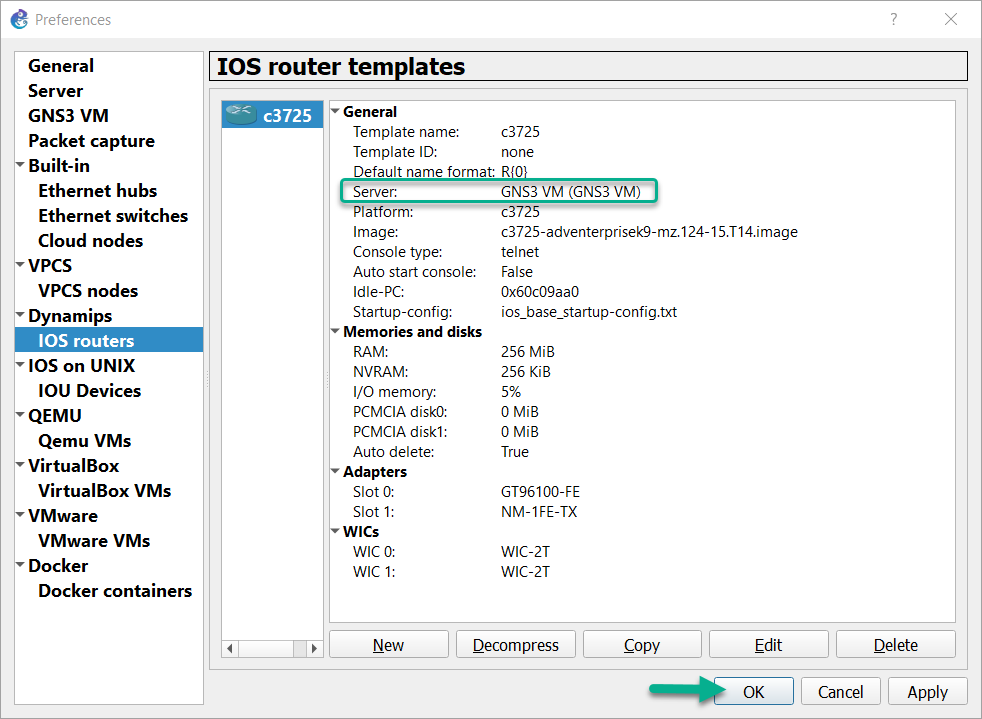Image resolution: width=982 pixels, height=719 pixels.
Task: Click the Default name format value R{0}
Action: [x=514, y=172]
